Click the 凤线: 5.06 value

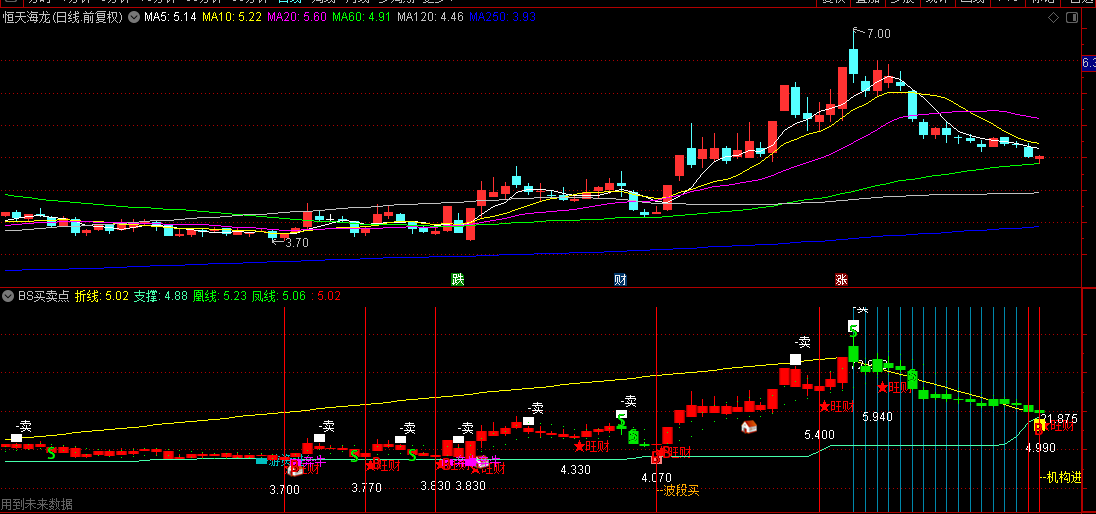278,296
